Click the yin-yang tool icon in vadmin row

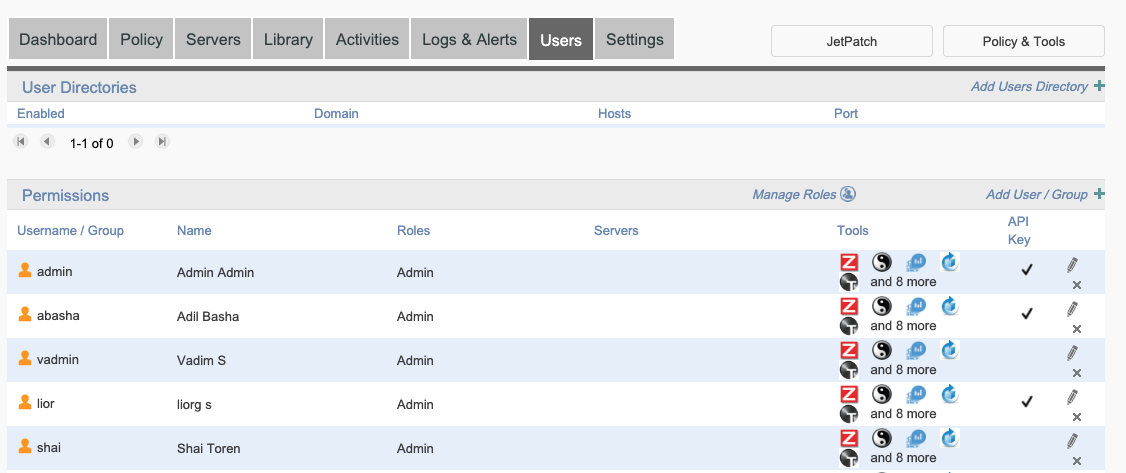pos(882,350)
